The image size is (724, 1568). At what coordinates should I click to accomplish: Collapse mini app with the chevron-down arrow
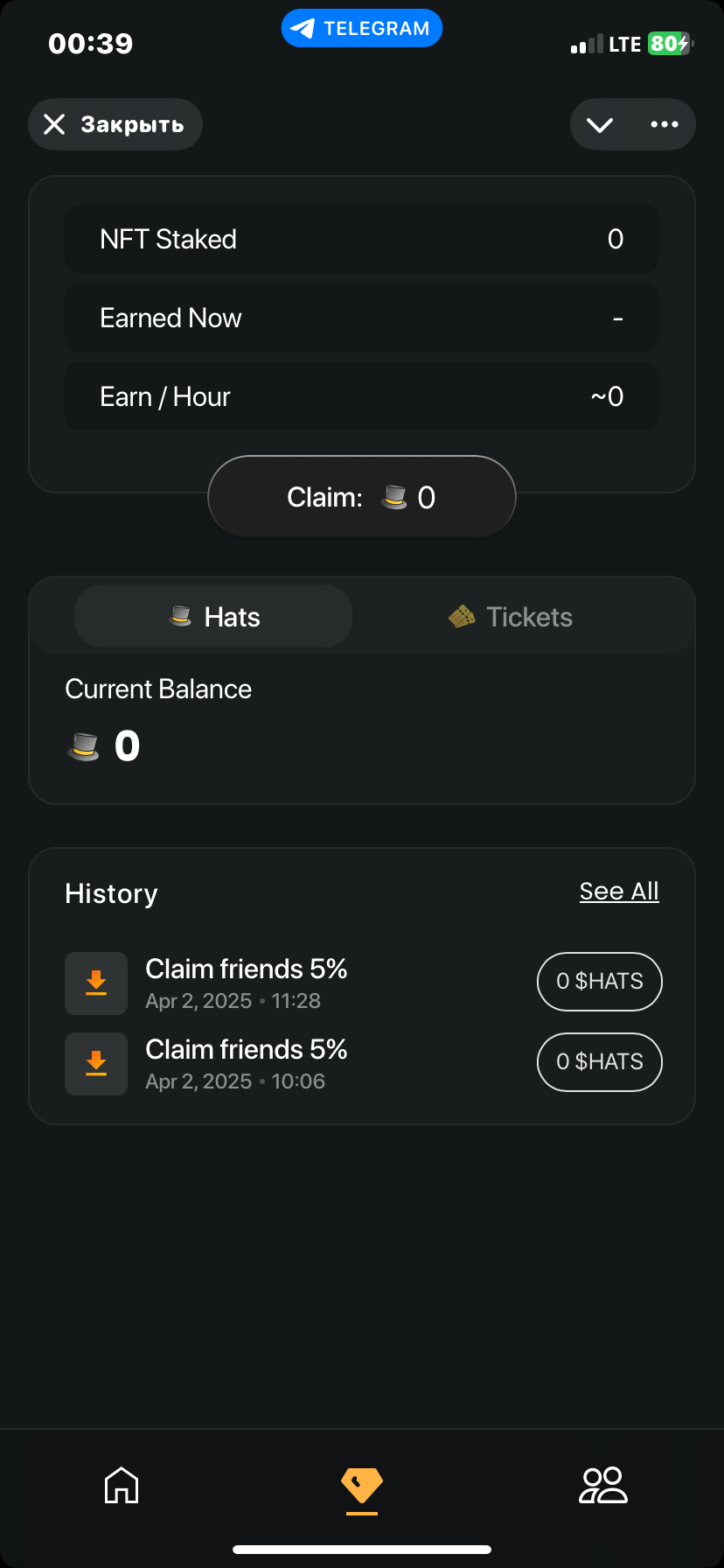(x=600, y=124)
